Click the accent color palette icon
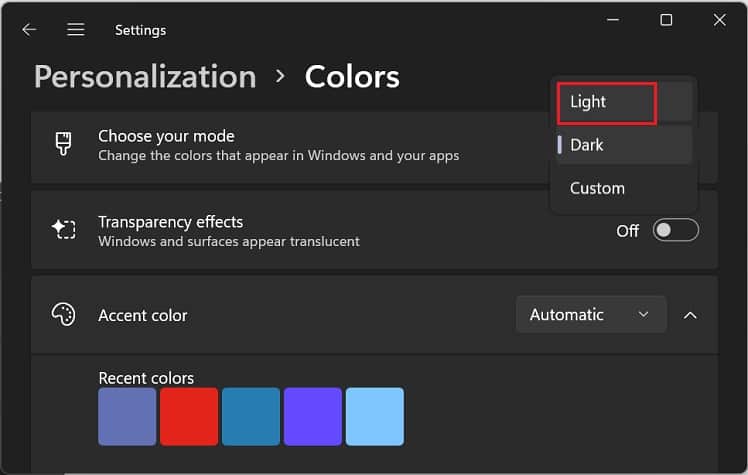Viewport: 748px width, 475px height. click(x=63, y=315)
